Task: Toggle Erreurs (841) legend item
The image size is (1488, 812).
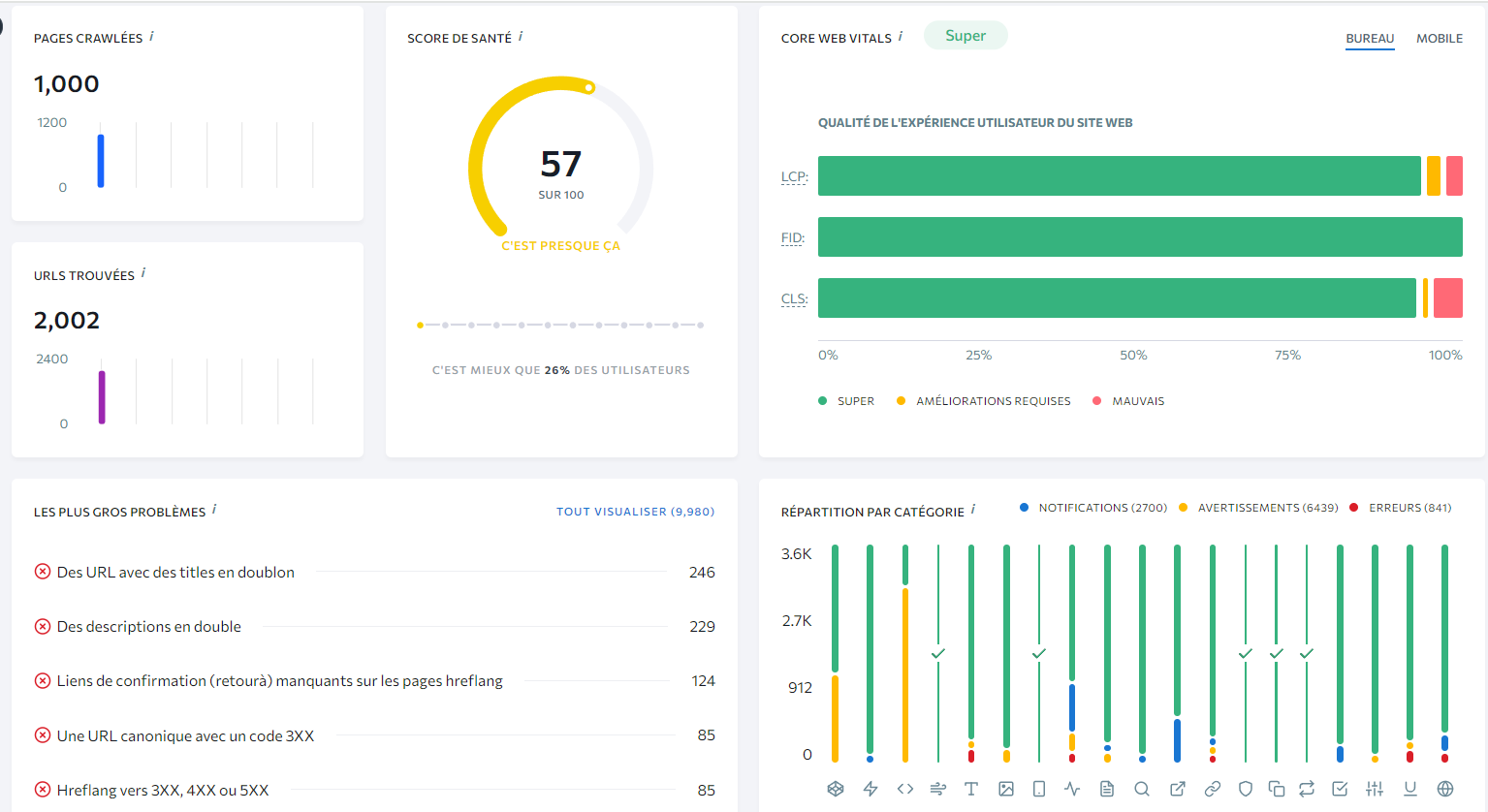Action: click(1400, 508)
